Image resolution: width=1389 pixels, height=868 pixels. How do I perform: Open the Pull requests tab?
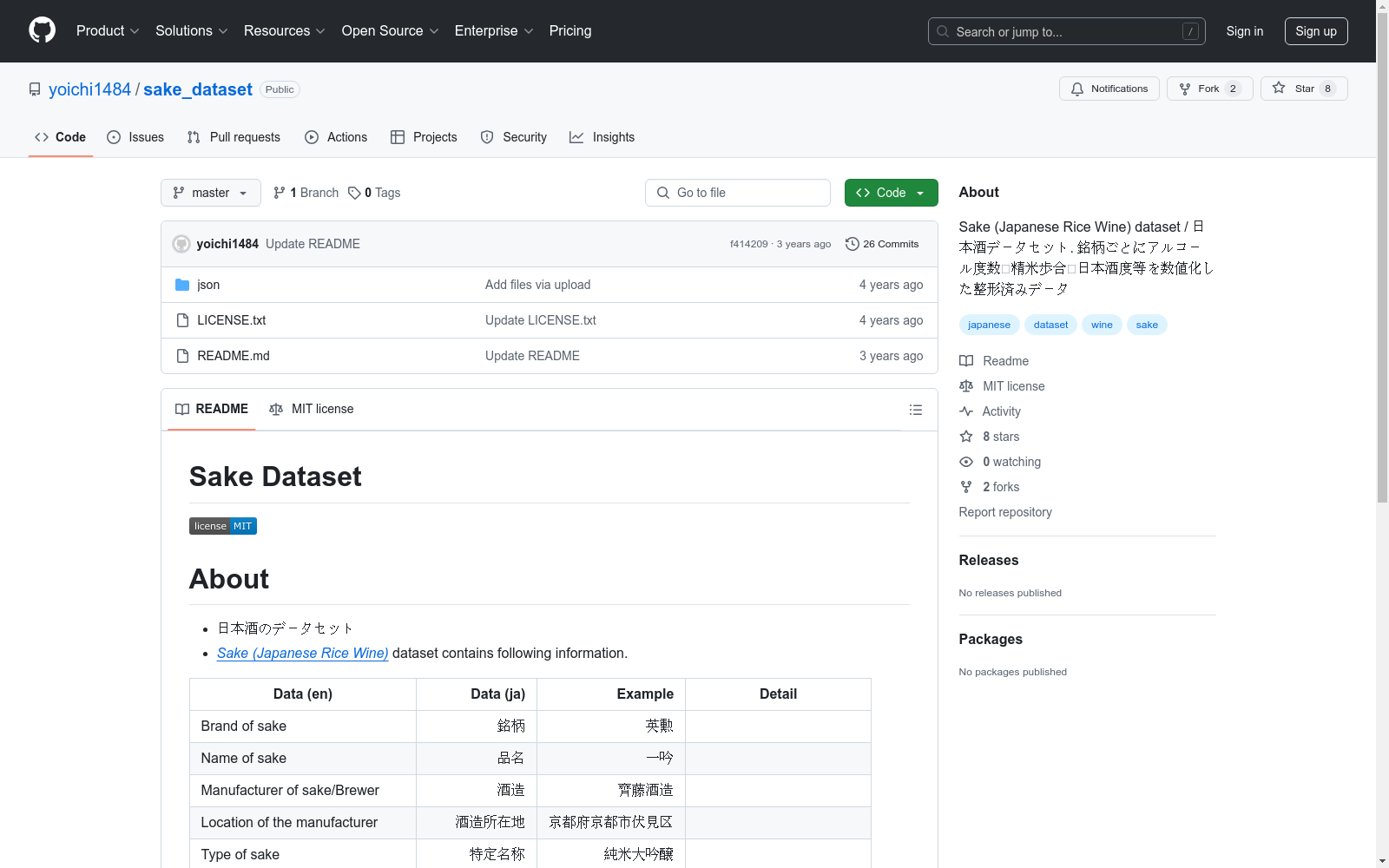pyautogui.click(x=234, y=137)
